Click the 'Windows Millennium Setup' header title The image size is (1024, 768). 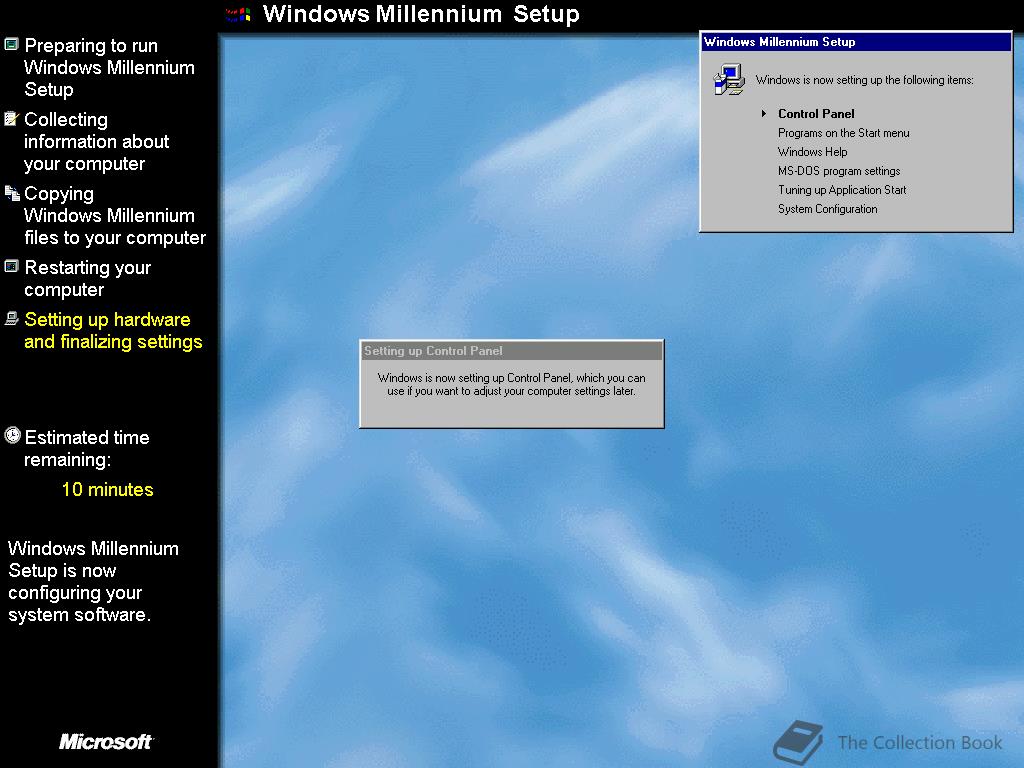click(421, 14)
